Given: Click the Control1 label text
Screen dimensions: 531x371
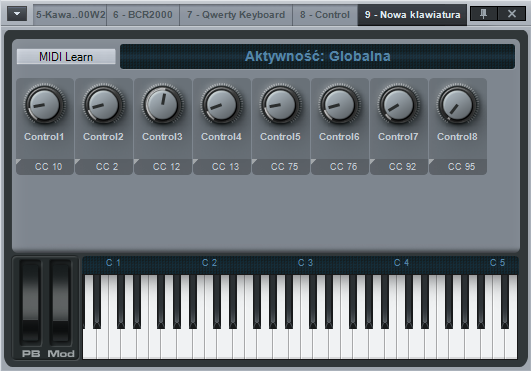Looking at the screenshot, I should [x=44, y=137].
